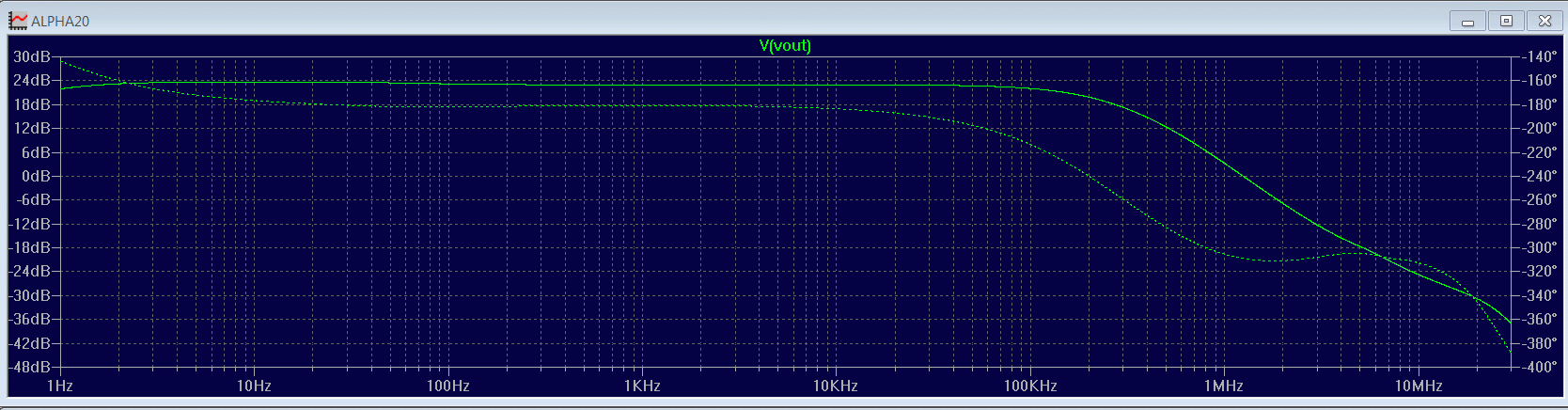Screen dimensions: 1568x410
Task: Click the 1MHz frequency axis label
Action: pos(1224,386)
